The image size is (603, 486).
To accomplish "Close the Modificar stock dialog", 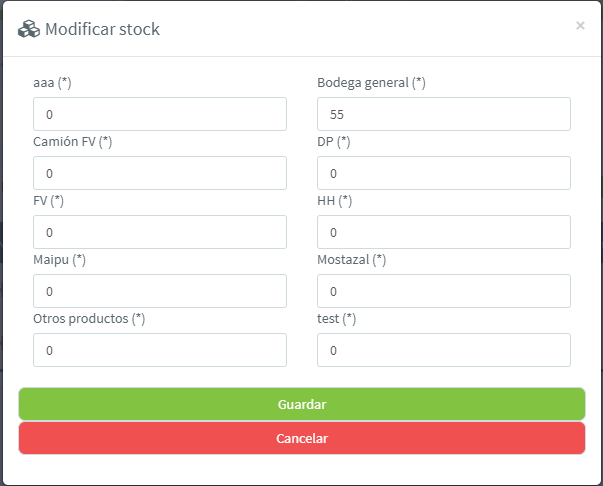I will (580, 25).
